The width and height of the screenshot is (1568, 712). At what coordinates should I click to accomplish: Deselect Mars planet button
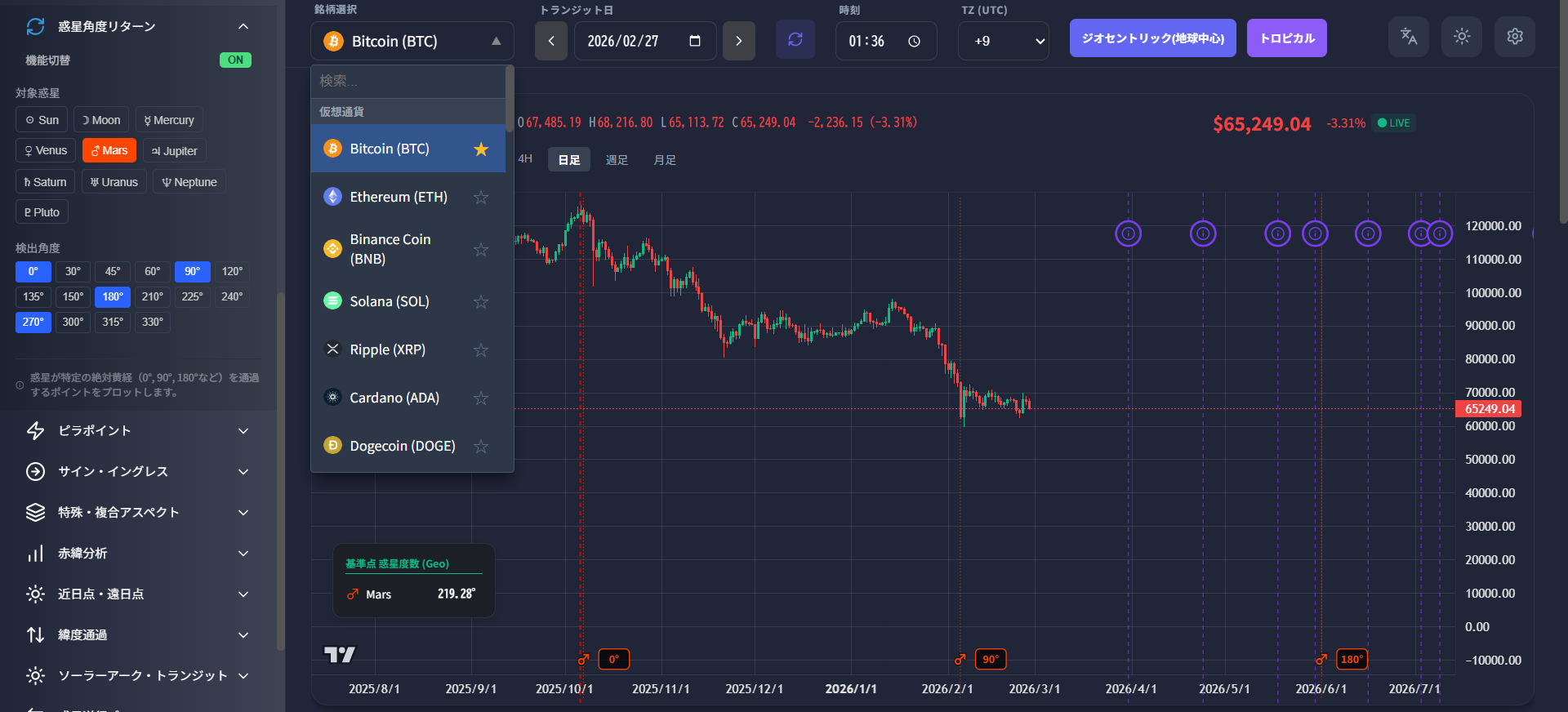pos(109,150)
